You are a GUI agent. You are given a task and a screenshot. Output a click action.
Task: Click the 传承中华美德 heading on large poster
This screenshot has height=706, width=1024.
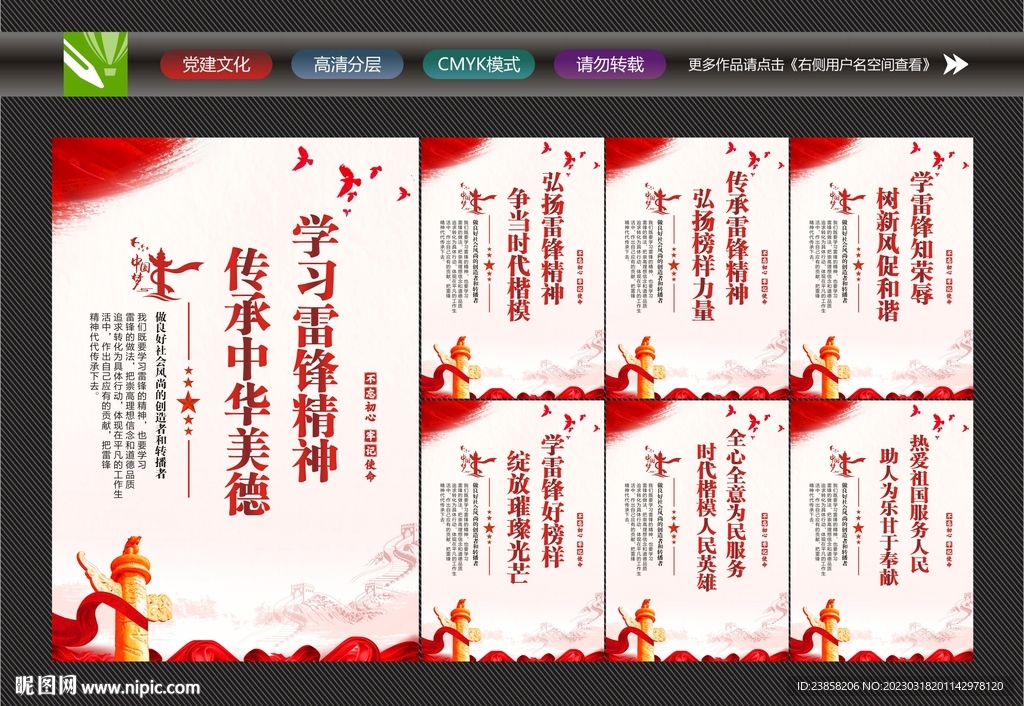(x=248, y=381)
